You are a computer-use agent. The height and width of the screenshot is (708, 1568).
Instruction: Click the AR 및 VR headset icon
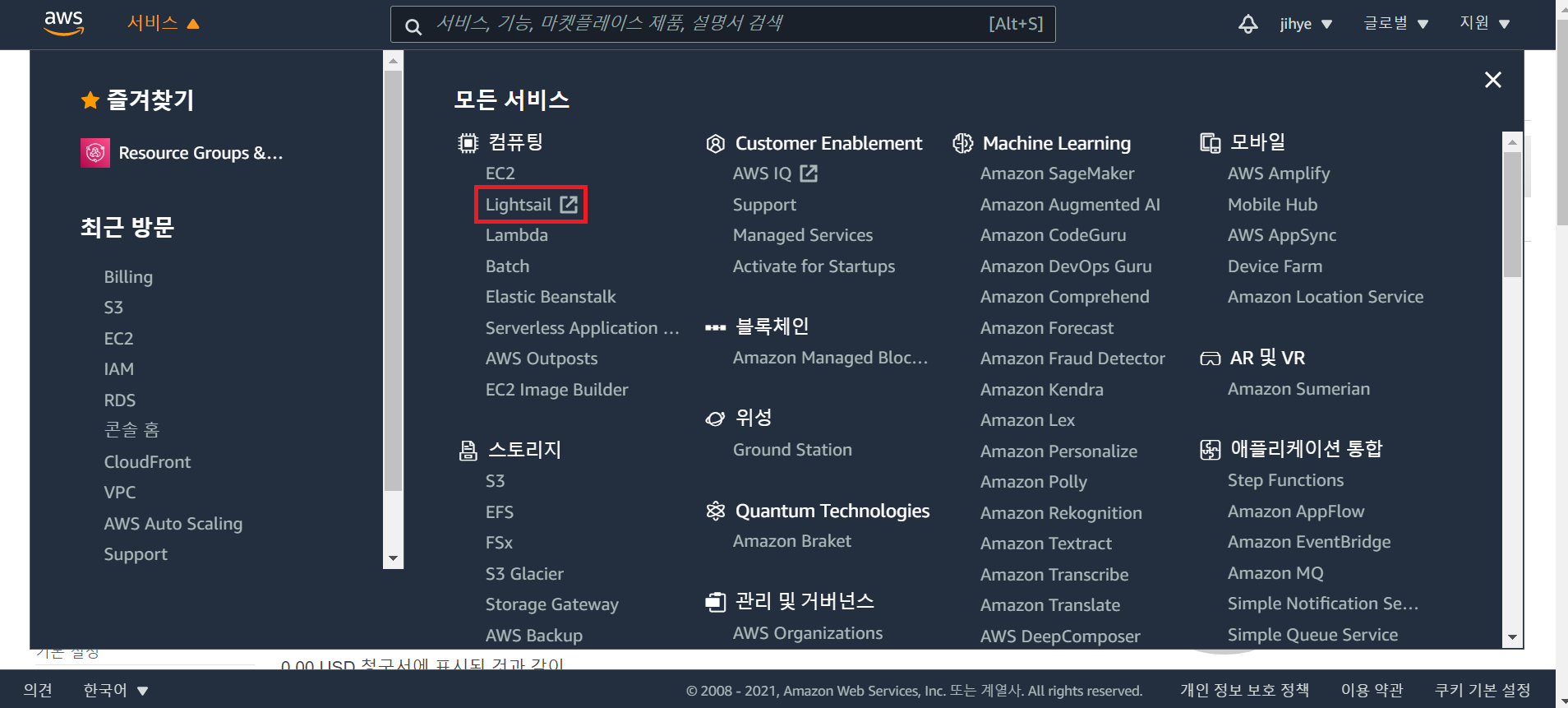[1210, 359]
